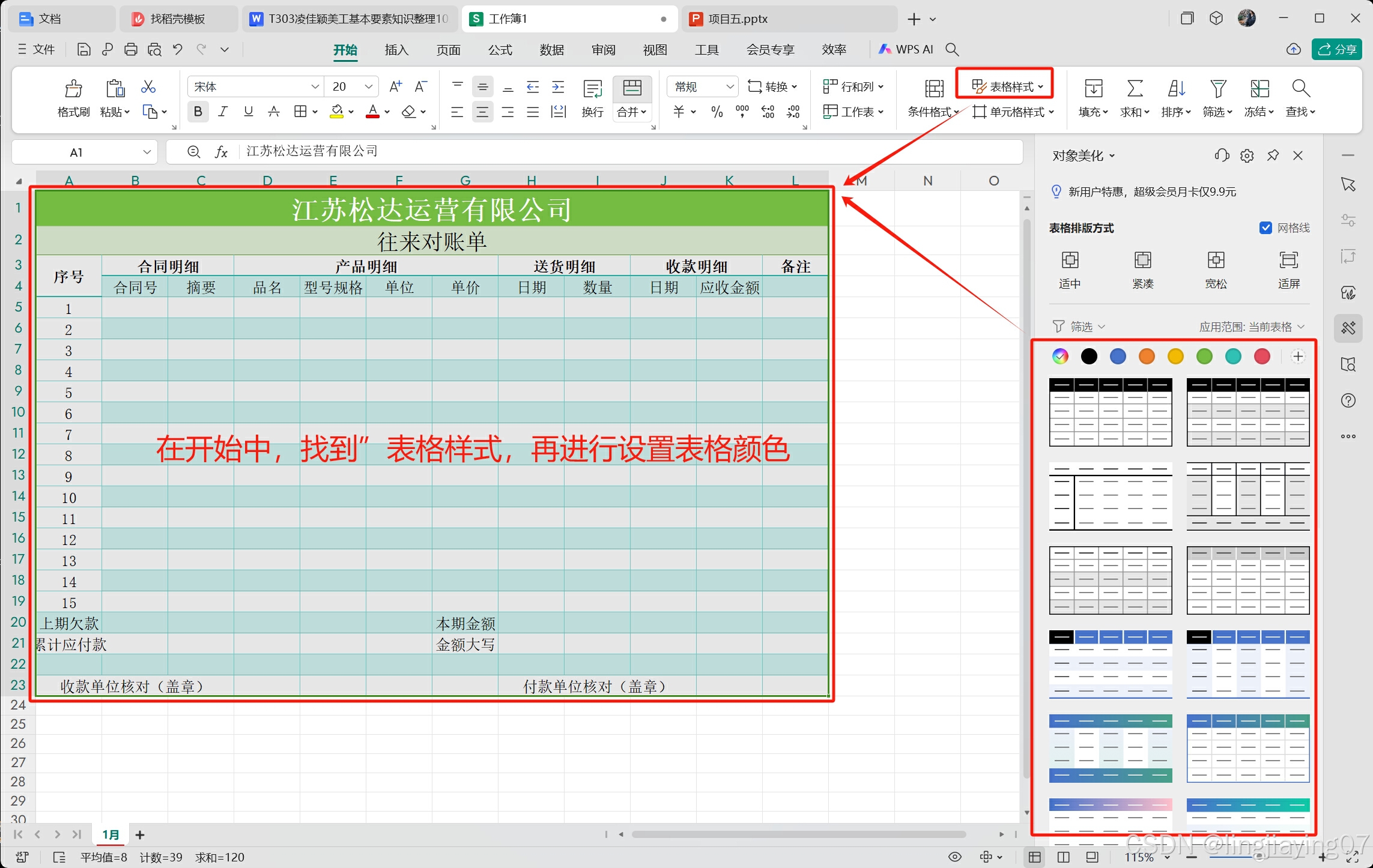Click the Format Painter (格式刷) icon
1373x868 pixels.
click(x=73, y=89)
